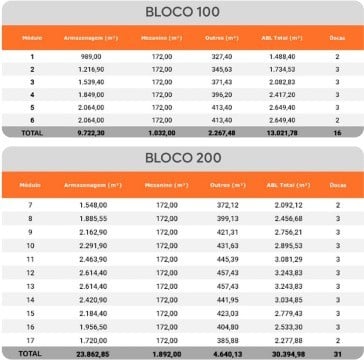Image resolution: width=364 pixels, height=362 pixels.
Task: Select the Mezanino column header in Bloco 100
Action: point(162,38)
